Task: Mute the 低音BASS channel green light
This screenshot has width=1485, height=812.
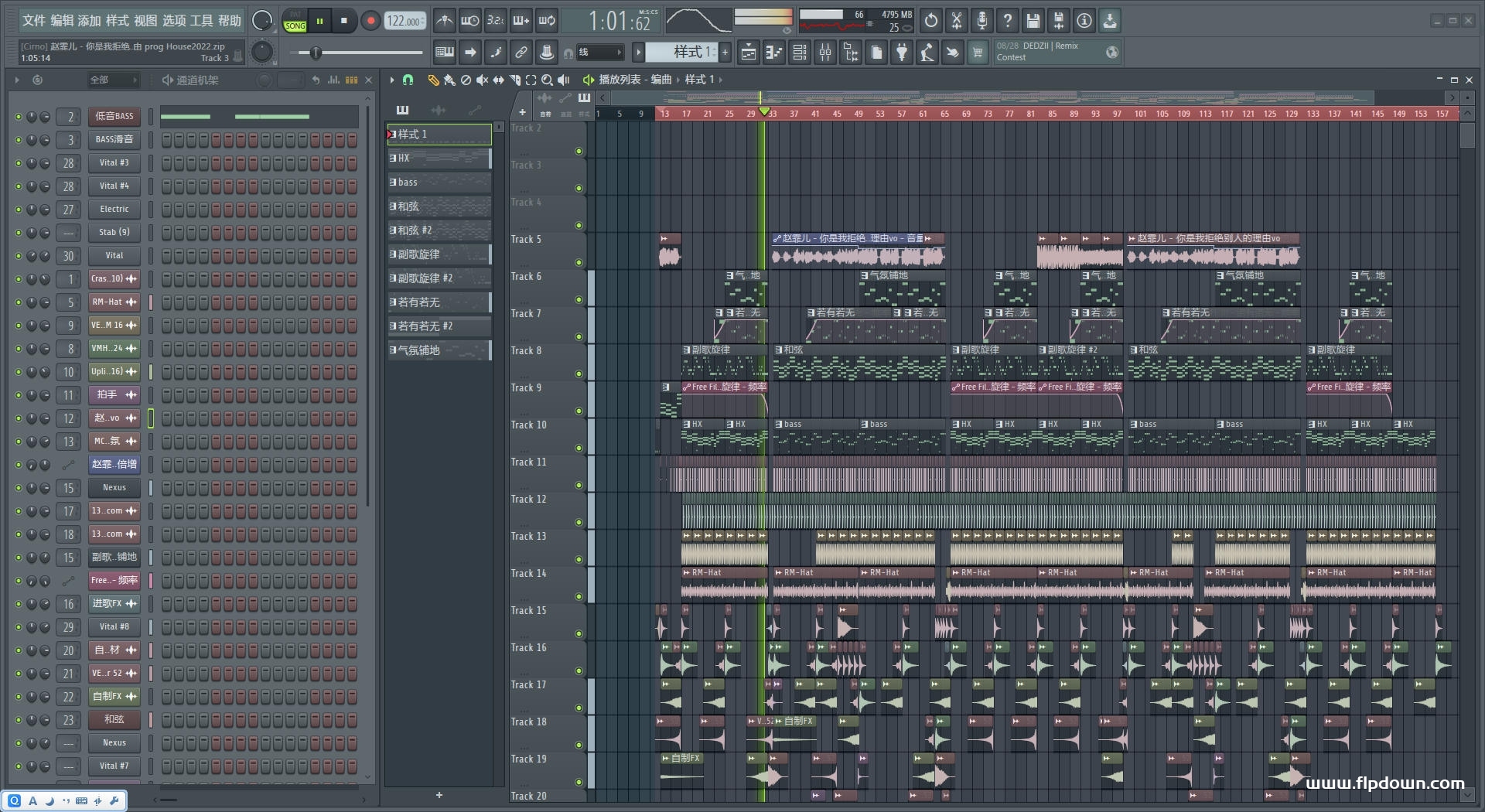Action: 18,117
